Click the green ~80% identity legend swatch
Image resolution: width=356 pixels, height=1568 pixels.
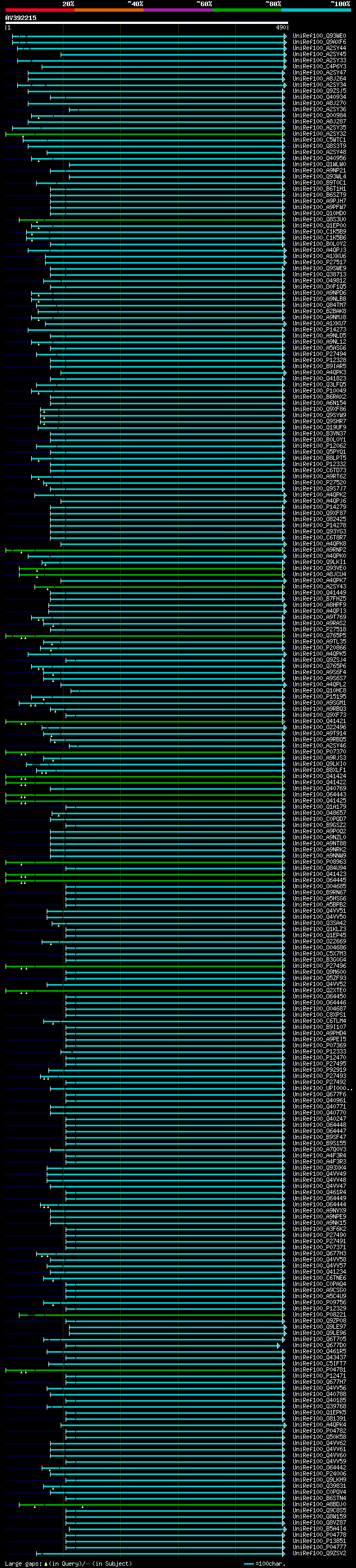[247, 11]
